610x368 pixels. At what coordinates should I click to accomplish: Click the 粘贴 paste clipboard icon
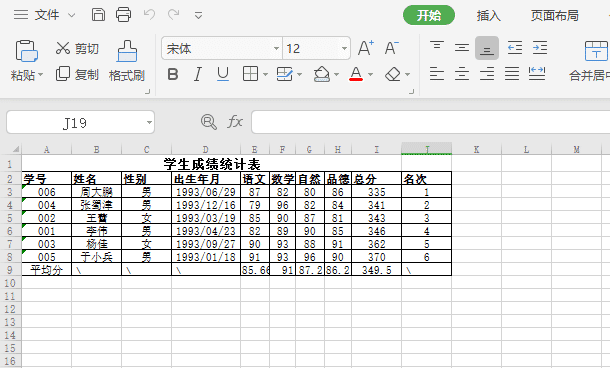point(26,51)
